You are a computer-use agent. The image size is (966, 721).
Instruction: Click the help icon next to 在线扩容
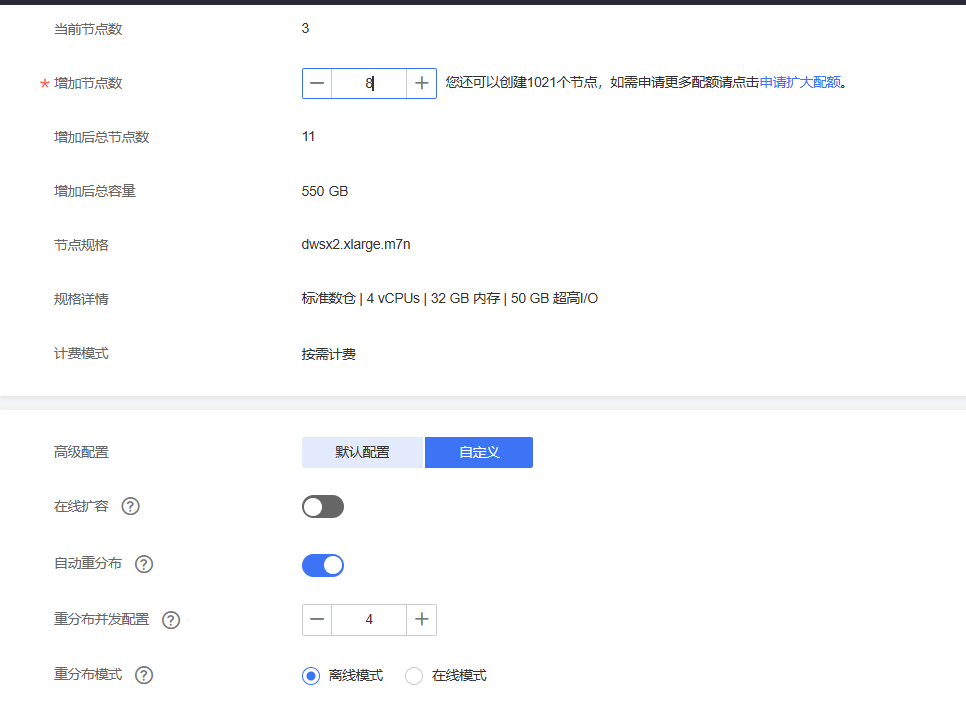pos(130,506)
